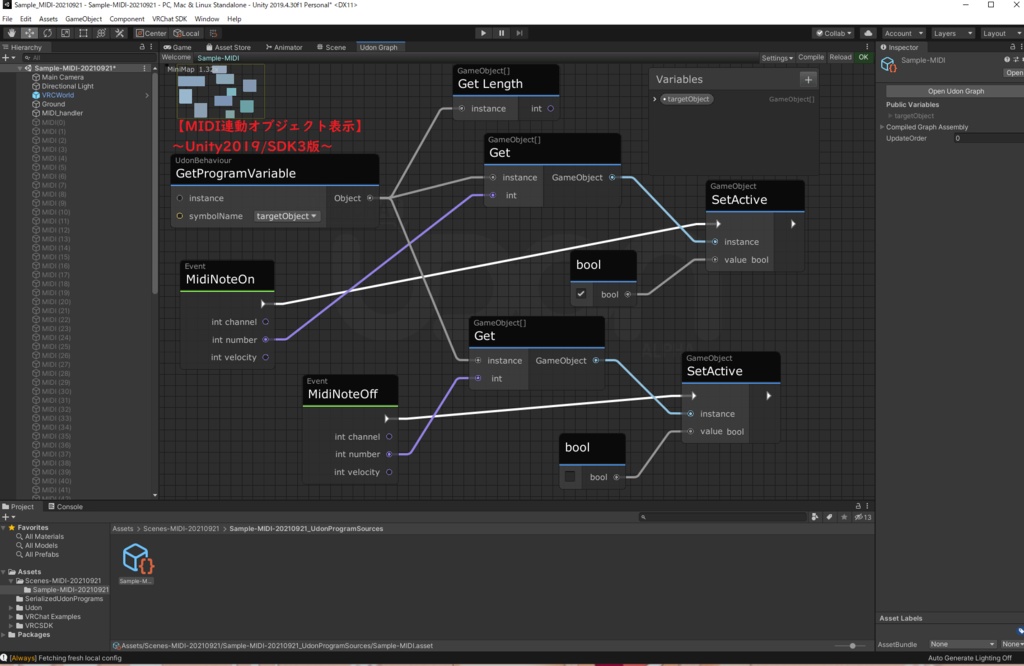Check the bool checkbox in lower bool node
This screenshot has width=1024, height=666.
pos(570,477)
